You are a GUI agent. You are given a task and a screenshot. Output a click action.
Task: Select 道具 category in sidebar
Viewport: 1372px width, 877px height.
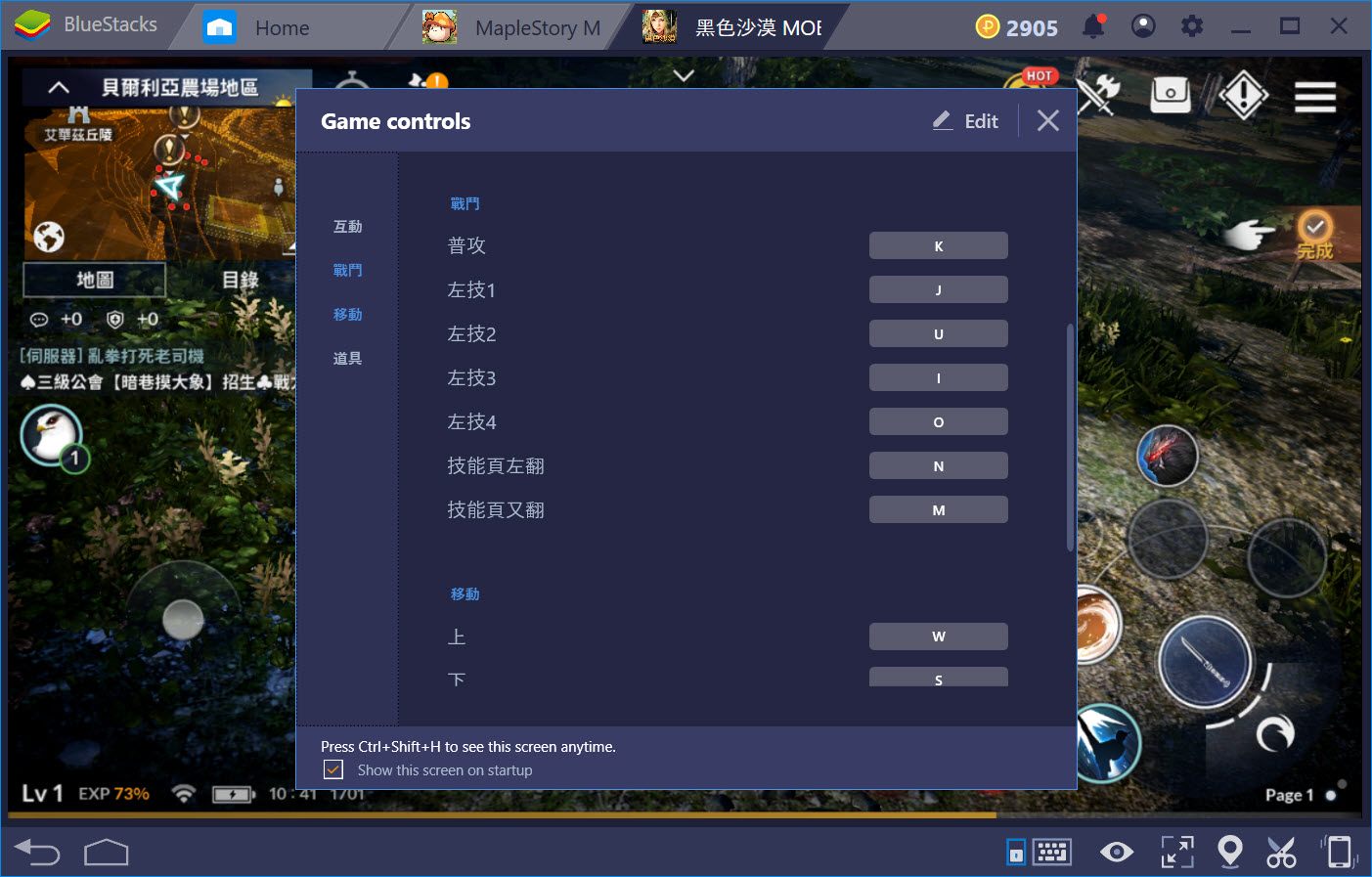click(348, 359)
